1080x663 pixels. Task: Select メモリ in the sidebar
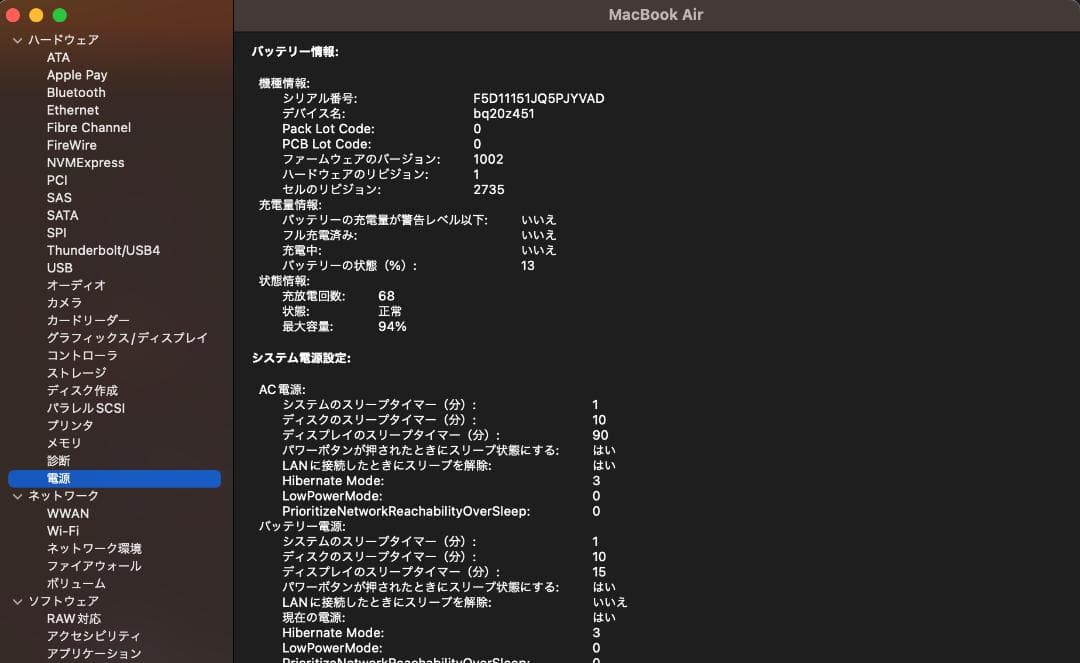pos(64,443)
